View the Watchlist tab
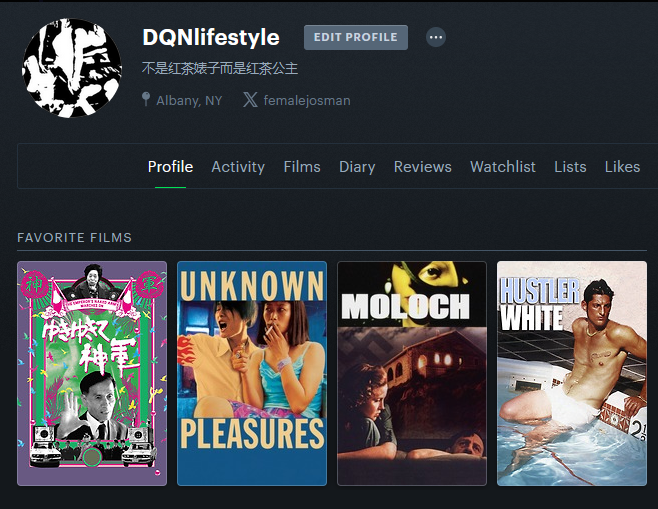658x509 pixels. pos(503,167)
